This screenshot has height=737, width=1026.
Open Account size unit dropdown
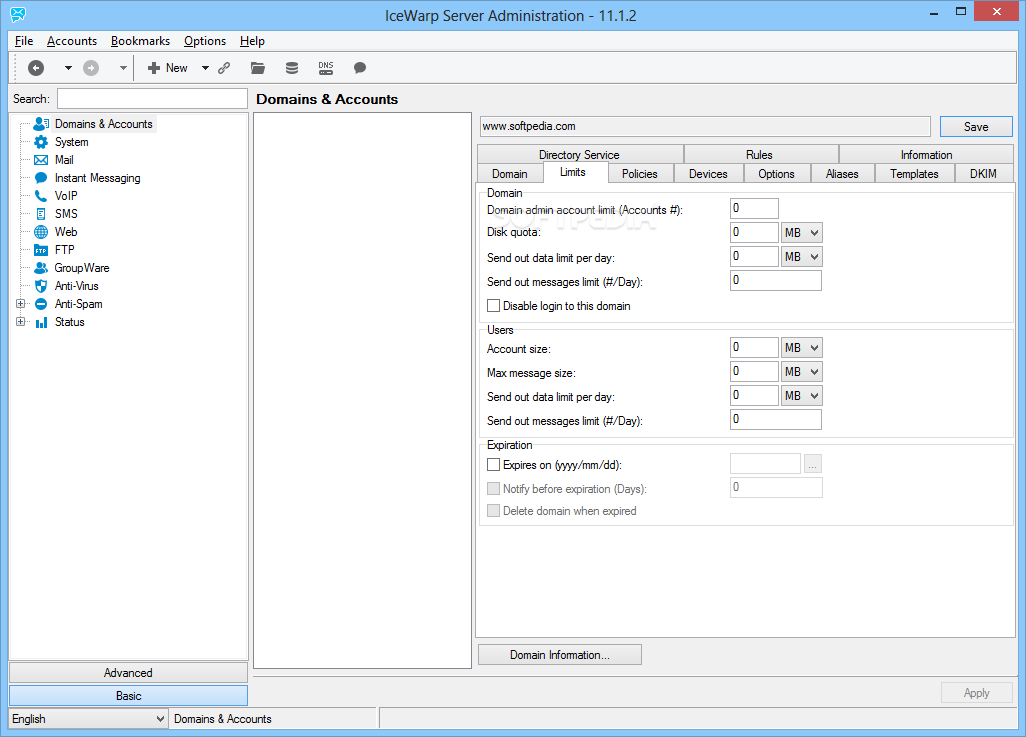coord(802,348)
